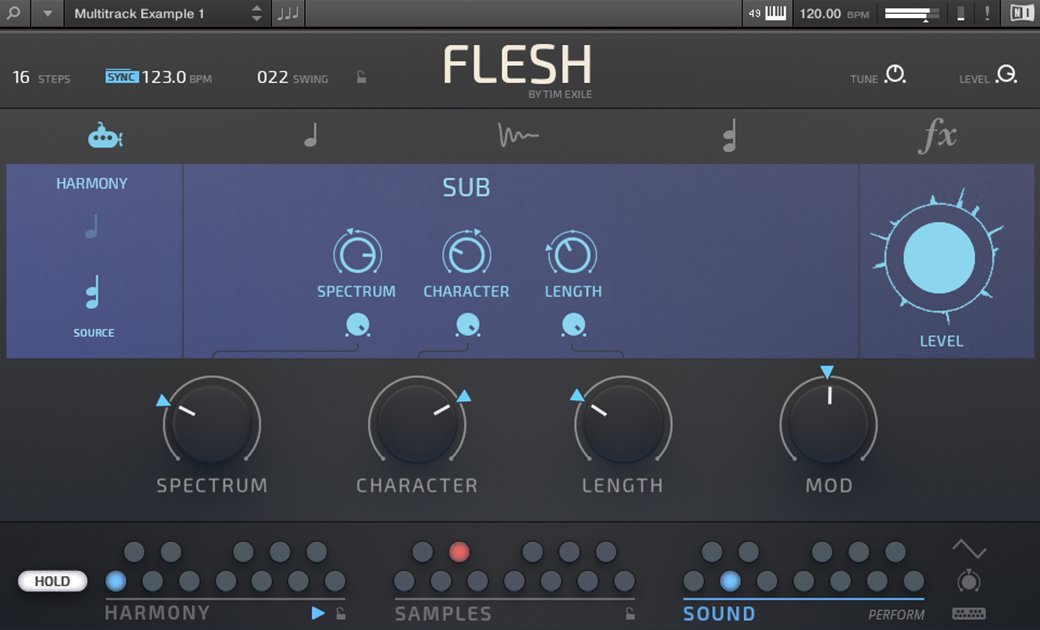Click the SAMPLES section label at bottom
The height and width of the screenshot is (630, 1040).
443,613
